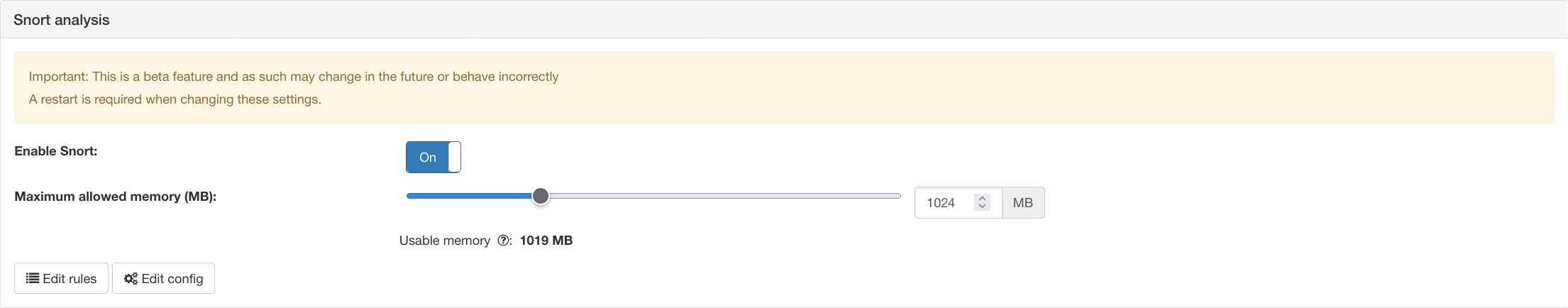
Task: Click the Maximum allowed memory (MB) label
Action: tap(116, 197)
